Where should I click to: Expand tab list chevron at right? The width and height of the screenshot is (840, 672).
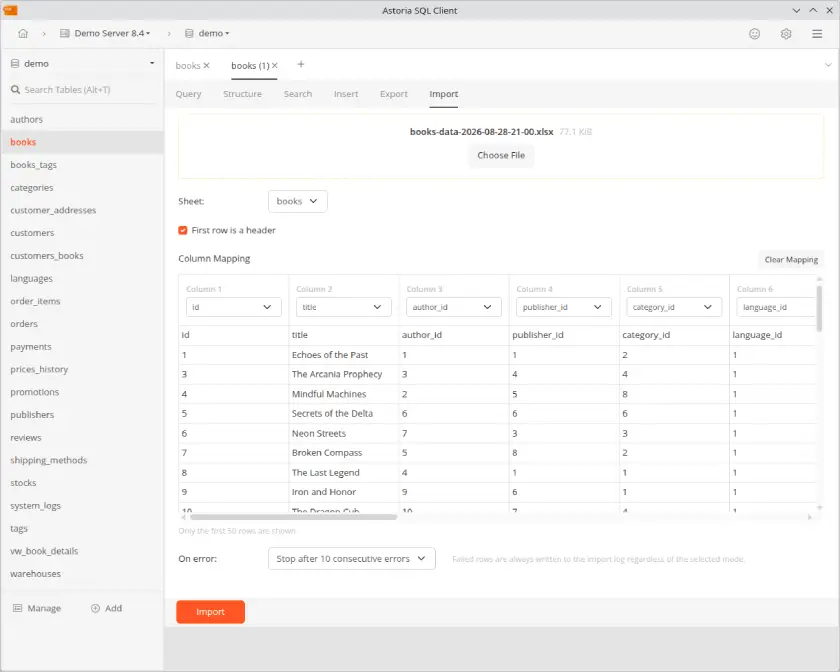pyautogui.click(x=828, y=65)
